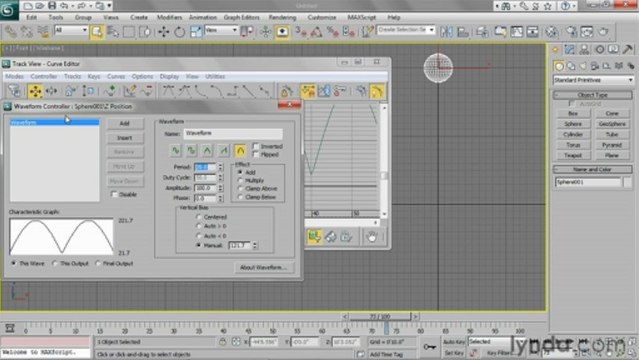Activate the Select Object tool
Screen dimensions: 639x360
(97, 31)
